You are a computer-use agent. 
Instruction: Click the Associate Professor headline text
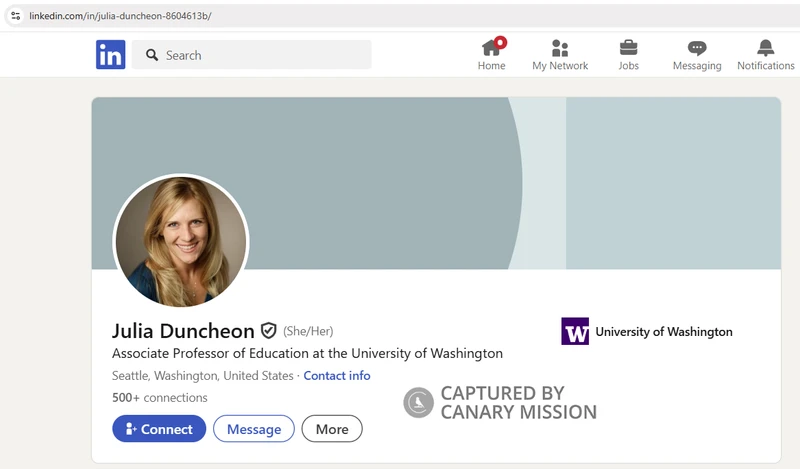[307, 353]
